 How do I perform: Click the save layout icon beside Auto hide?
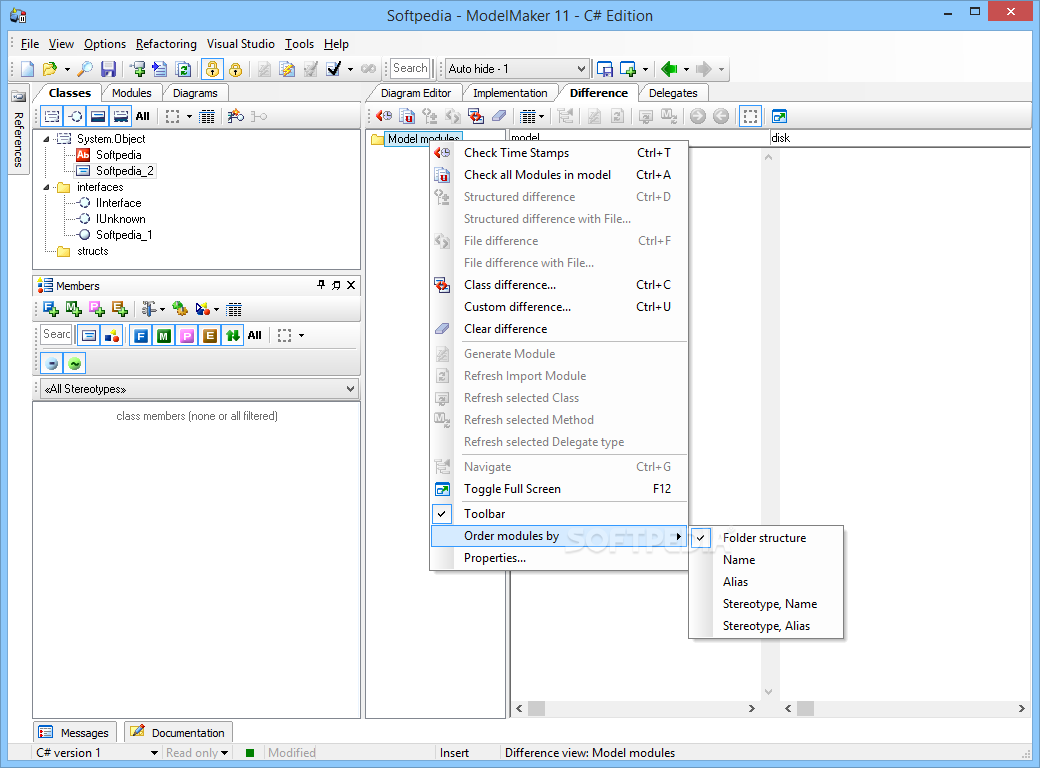coord(604,69)
